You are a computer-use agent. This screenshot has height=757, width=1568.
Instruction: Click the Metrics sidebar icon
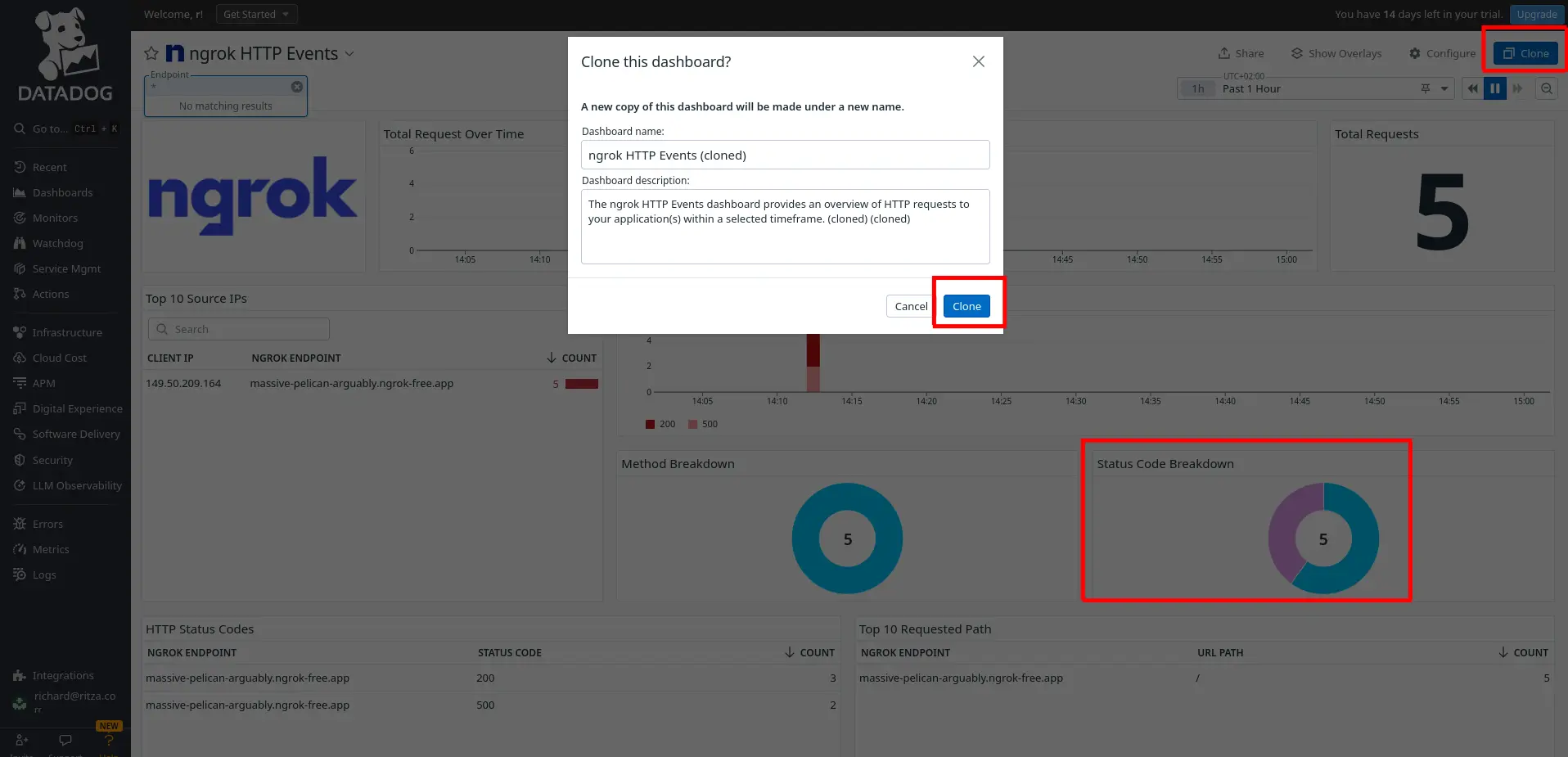tap(20, 549)
